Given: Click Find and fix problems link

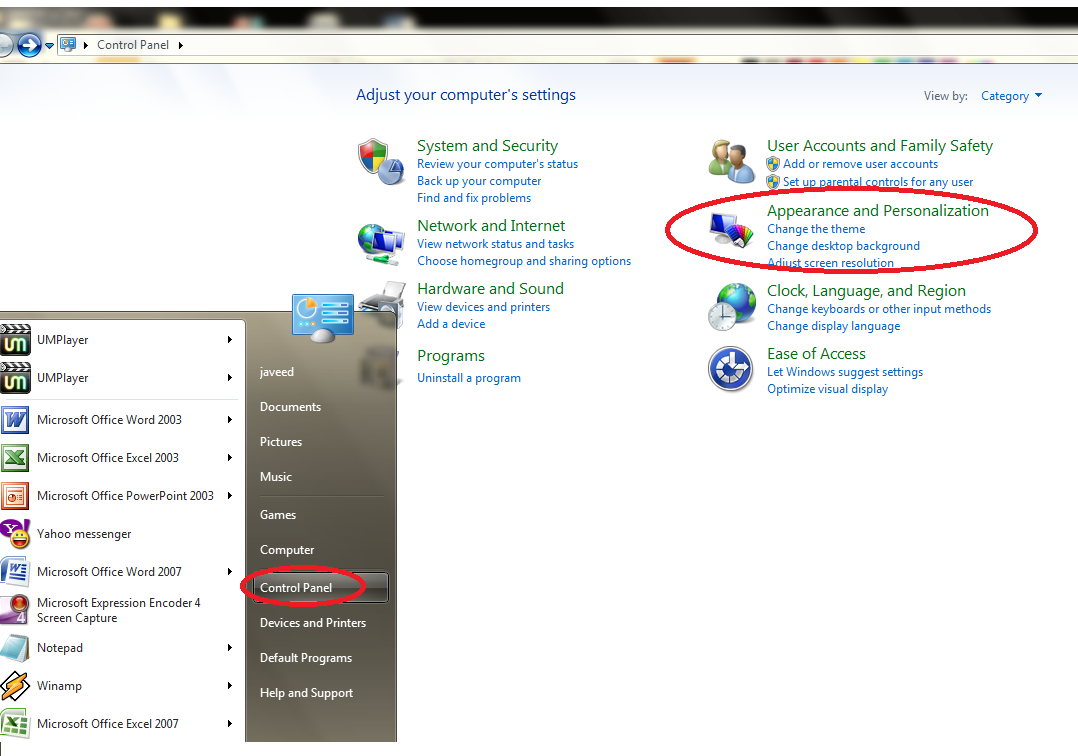Looking at the screenshot, I should [x=474, y=198].
